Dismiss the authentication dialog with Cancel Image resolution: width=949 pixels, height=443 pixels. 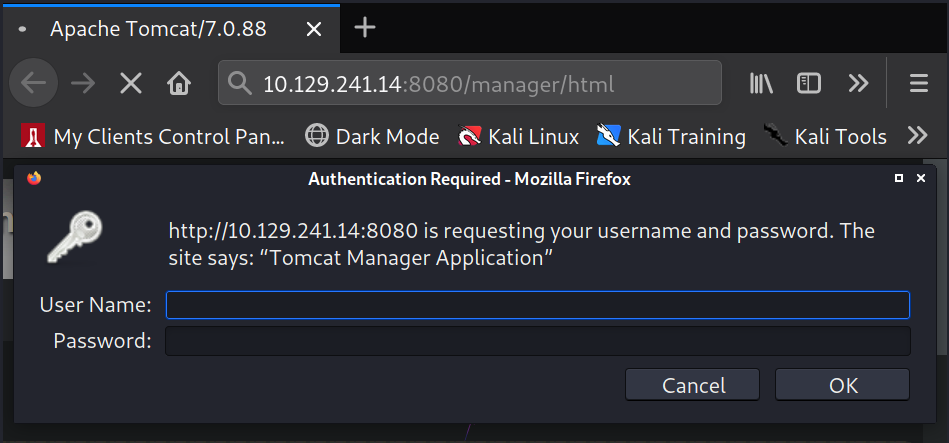point(692,385)
